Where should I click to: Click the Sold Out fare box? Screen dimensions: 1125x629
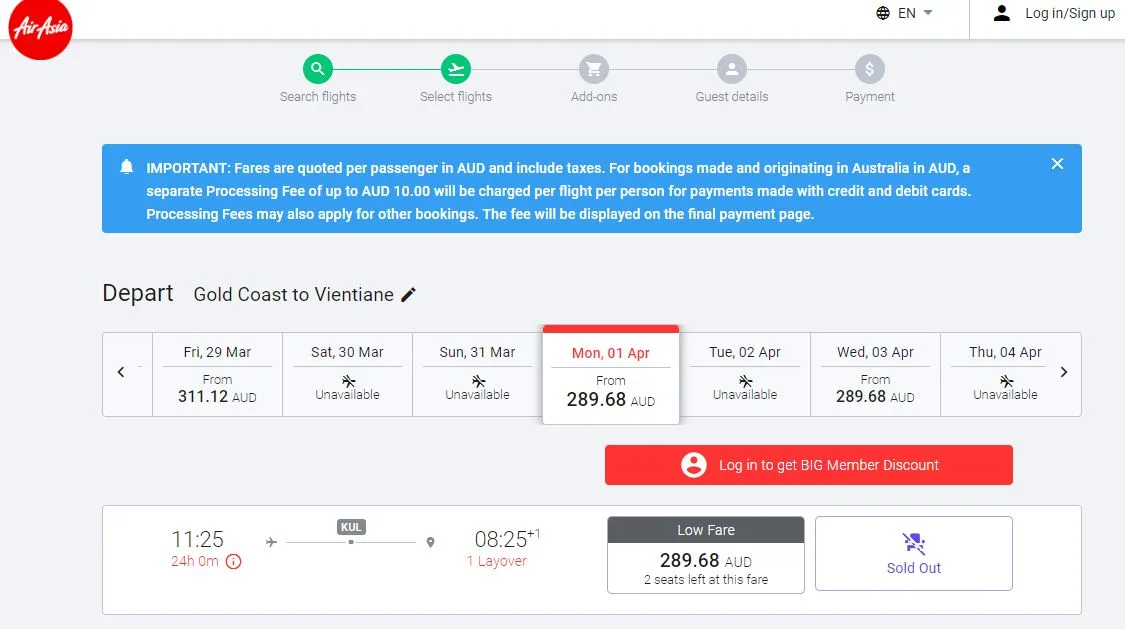point(913,553)
